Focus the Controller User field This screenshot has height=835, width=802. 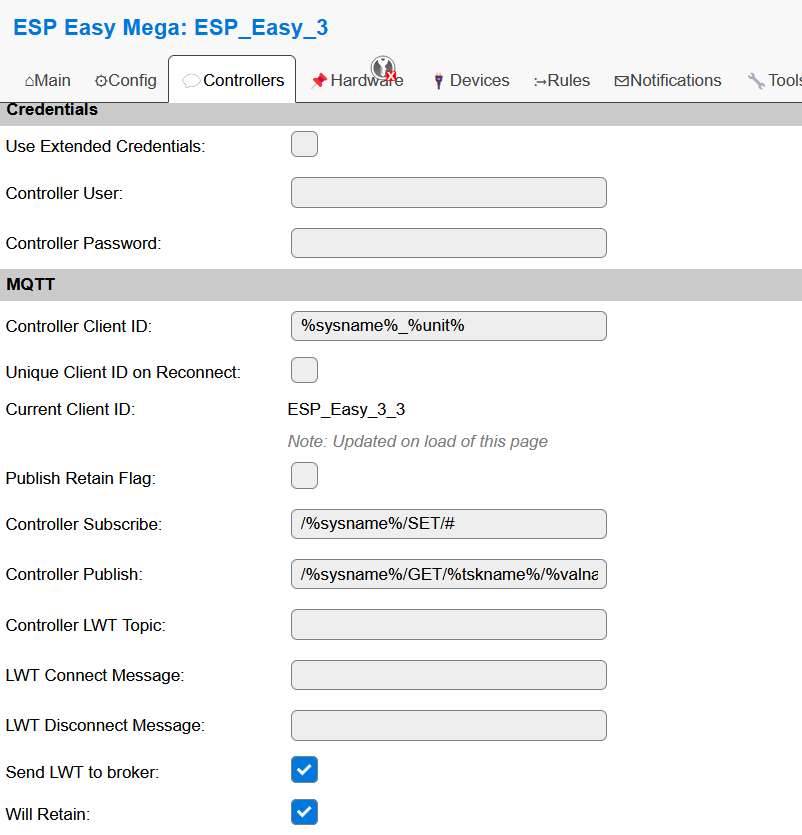pos(448,192)
